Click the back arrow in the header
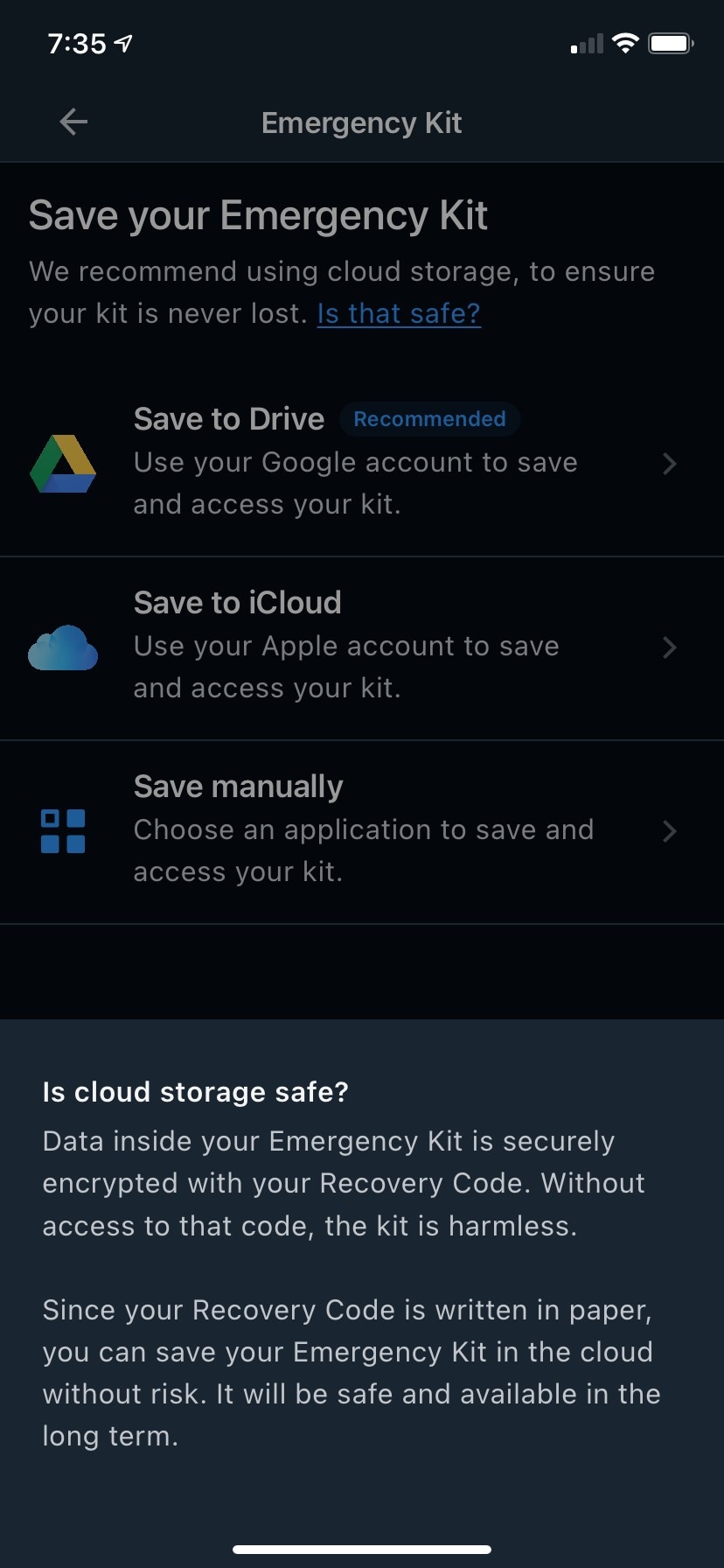This screenshot has height=1568, width=724. [73, 122]
